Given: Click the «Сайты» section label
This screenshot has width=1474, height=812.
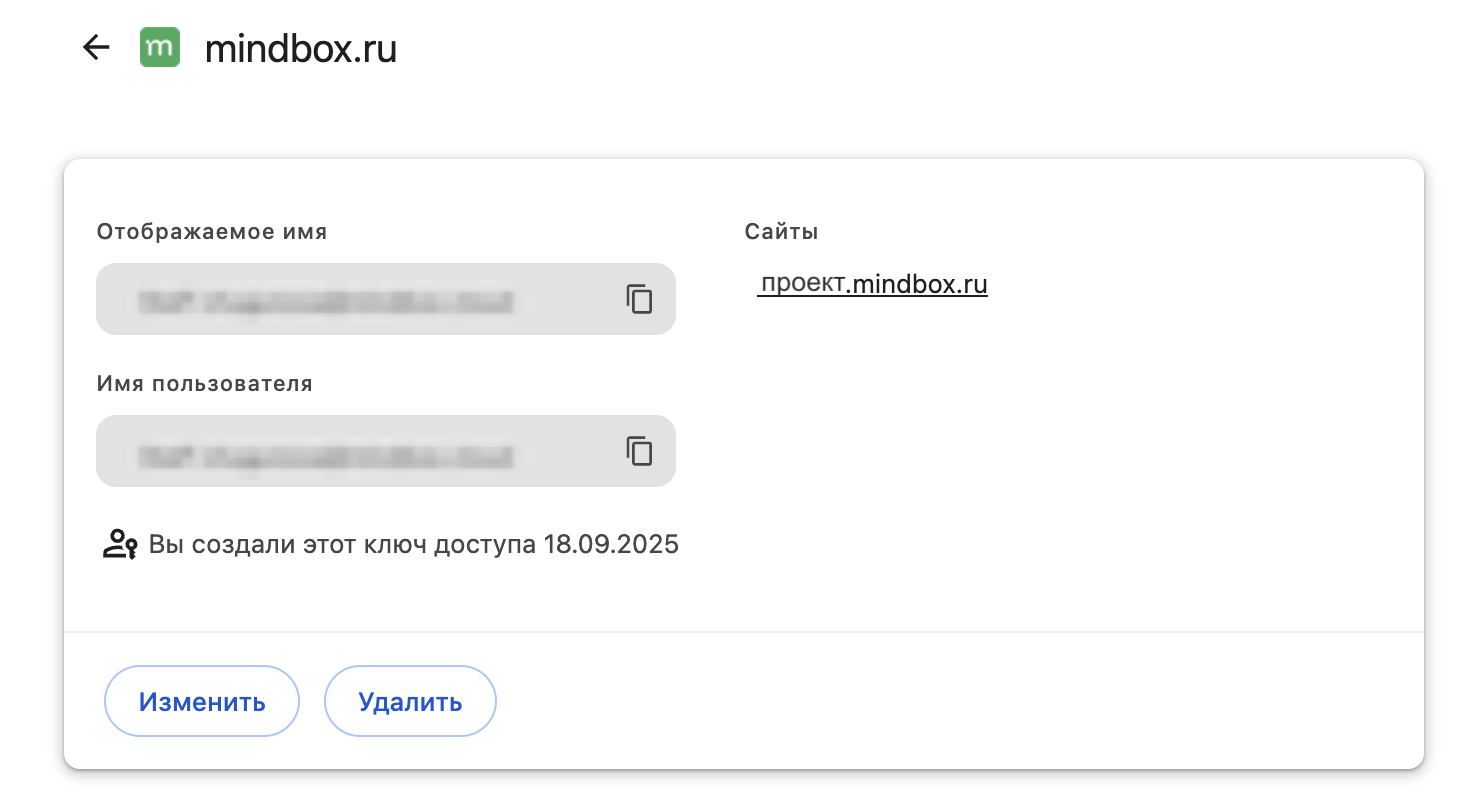Looking at the screenshot, I should 781,231.
